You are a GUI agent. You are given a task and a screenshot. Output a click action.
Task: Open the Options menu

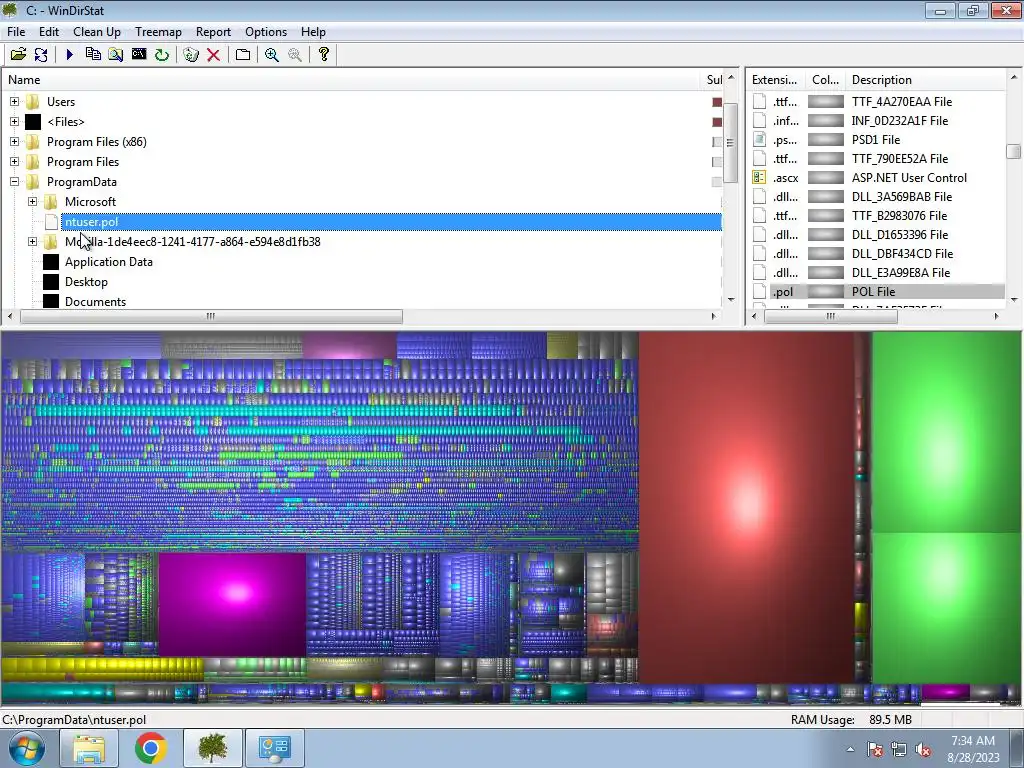point(266,32)
